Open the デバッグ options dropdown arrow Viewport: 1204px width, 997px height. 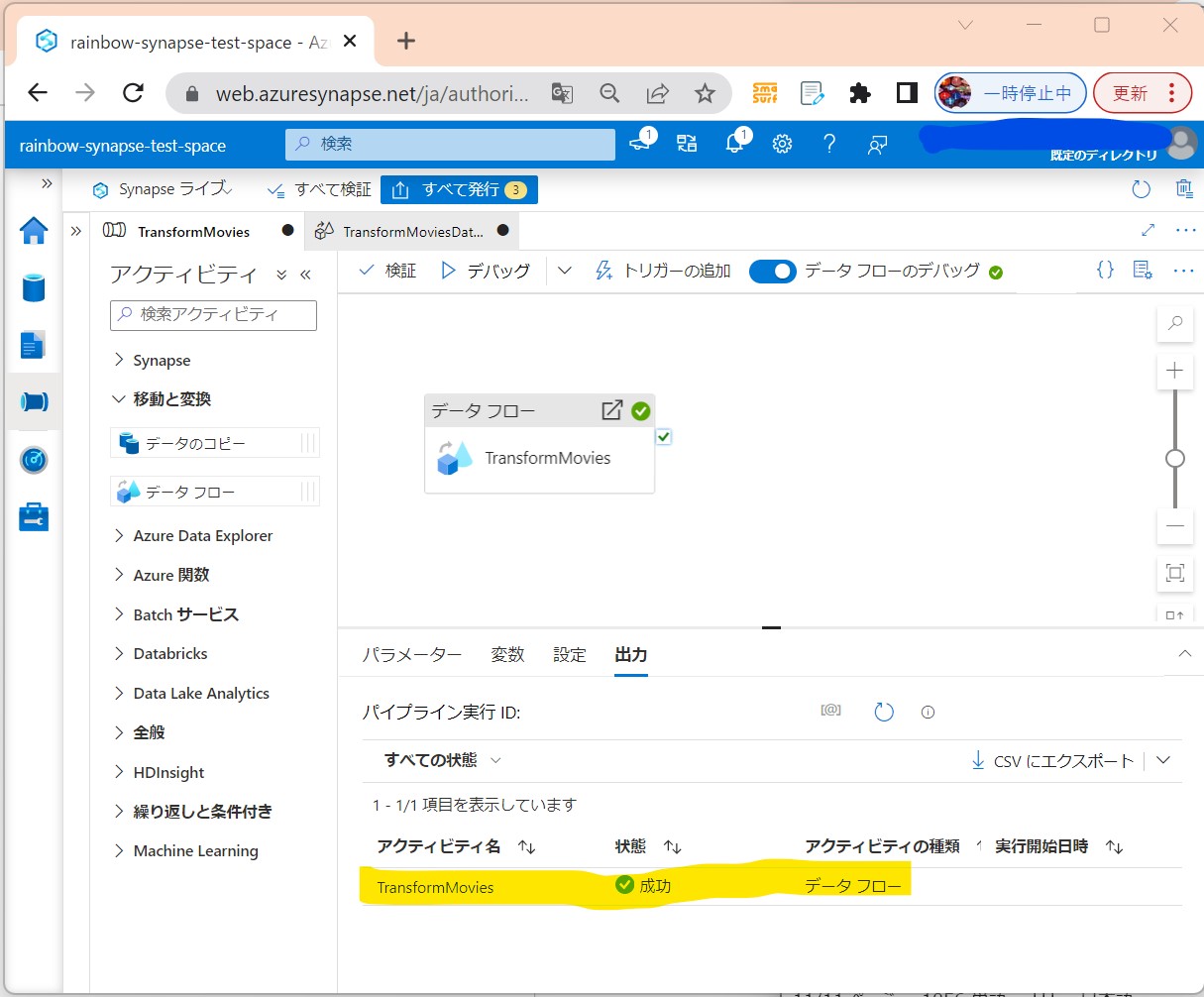coord(565,271)
